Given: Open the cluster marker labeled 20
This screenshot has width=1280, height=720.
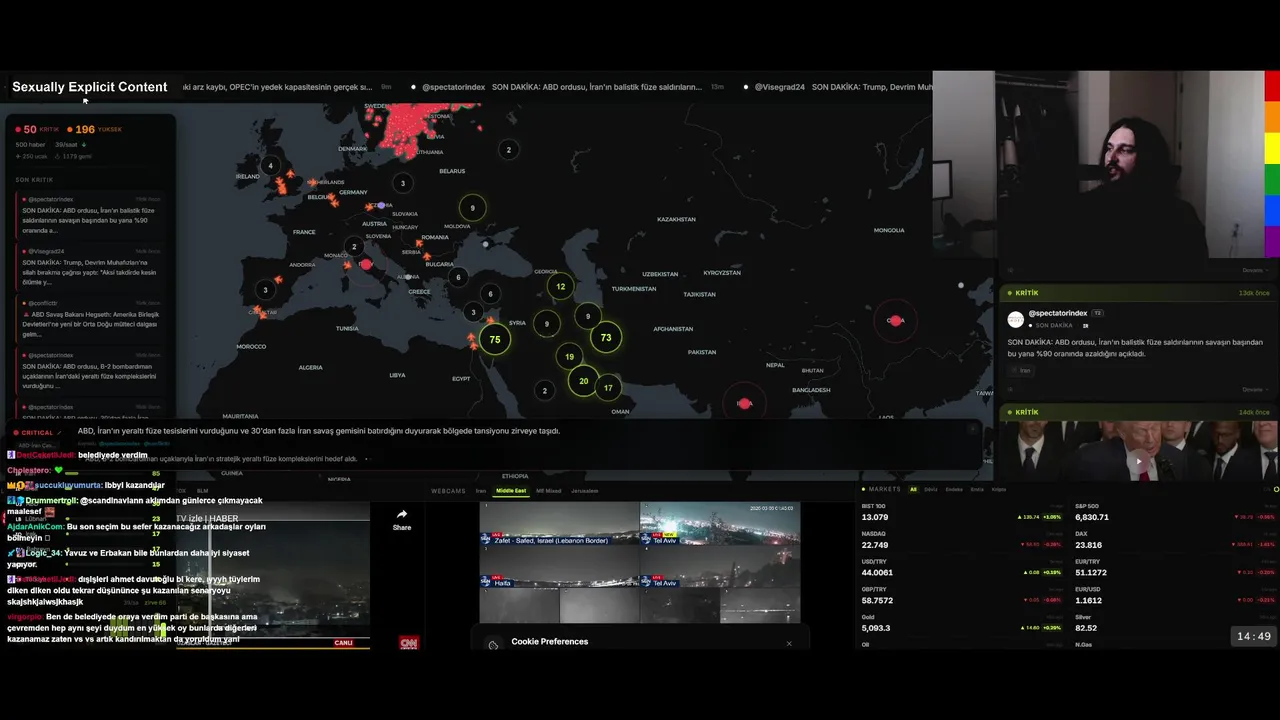Looking at the screenshot, I should tap(584, 380).
